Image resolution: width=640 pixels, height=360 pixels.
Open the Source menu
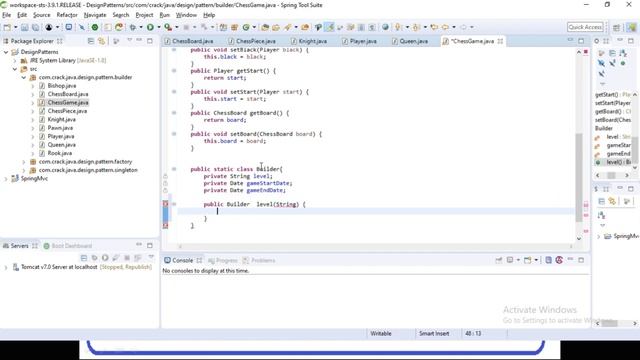pyautogui.click(x=42, y=15)
